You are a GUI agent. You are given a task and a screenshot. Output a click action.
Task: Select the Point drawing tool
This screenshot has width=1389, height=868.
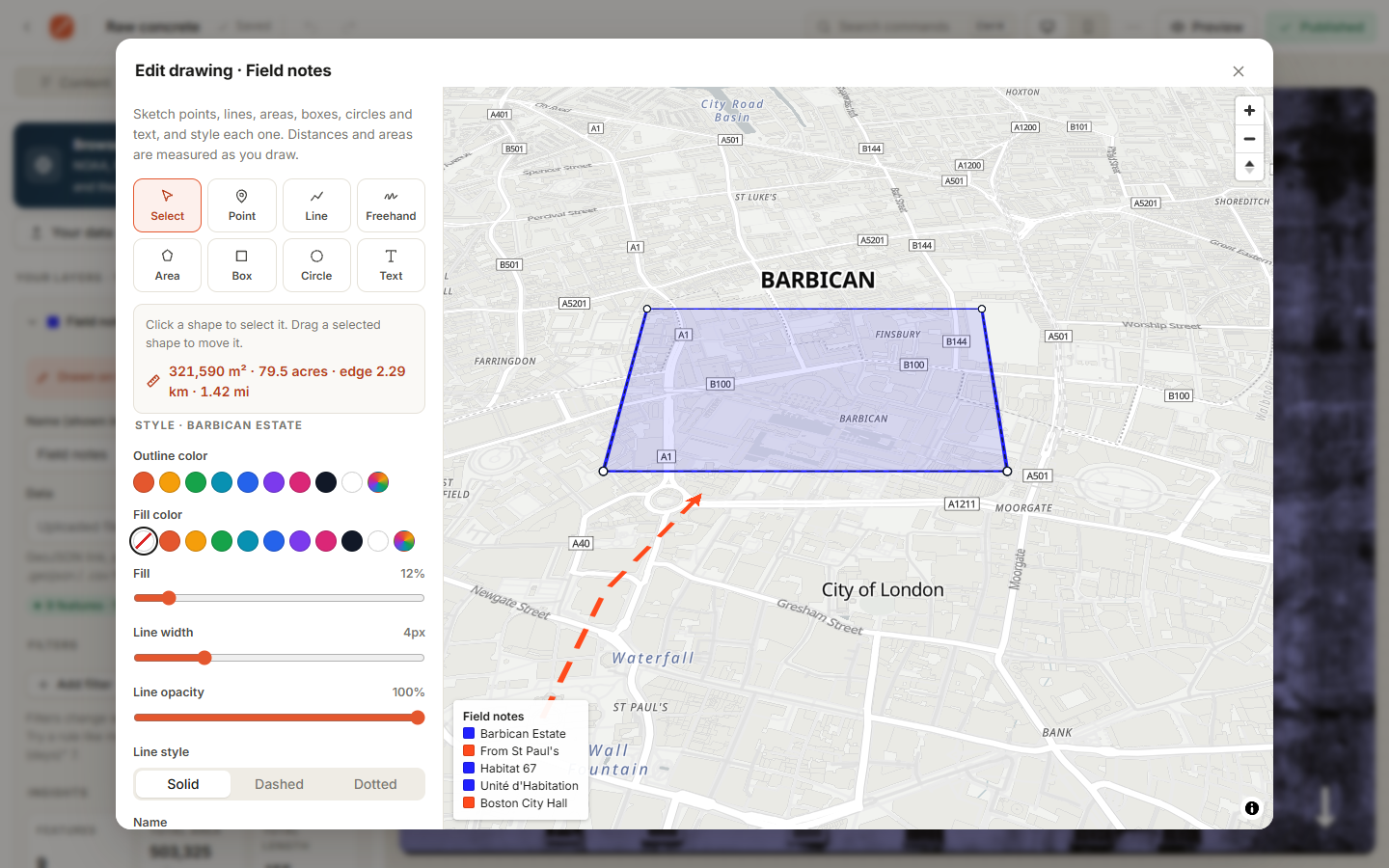click(x=242, y=205)
